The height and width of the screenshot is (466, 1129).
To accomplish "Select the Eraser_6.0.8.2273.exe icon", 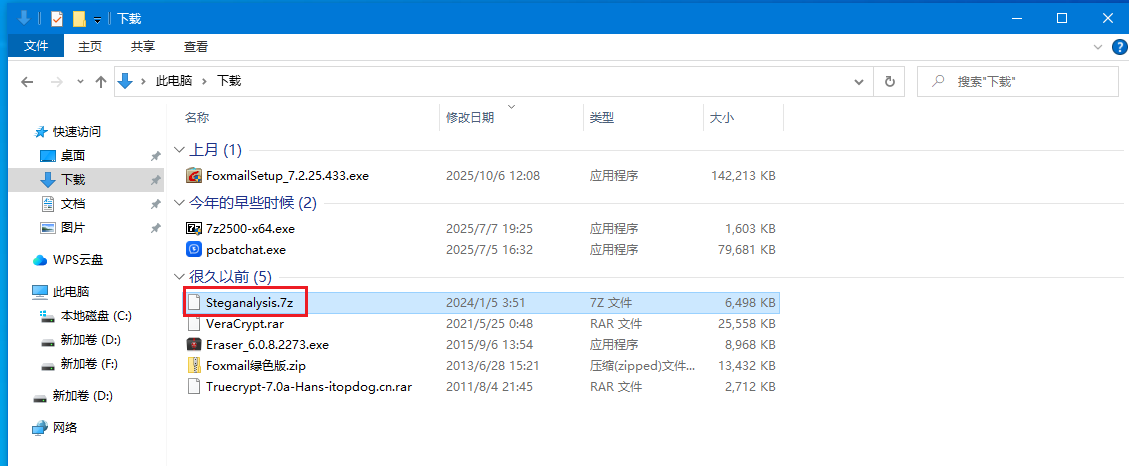I will pos(195,344).
